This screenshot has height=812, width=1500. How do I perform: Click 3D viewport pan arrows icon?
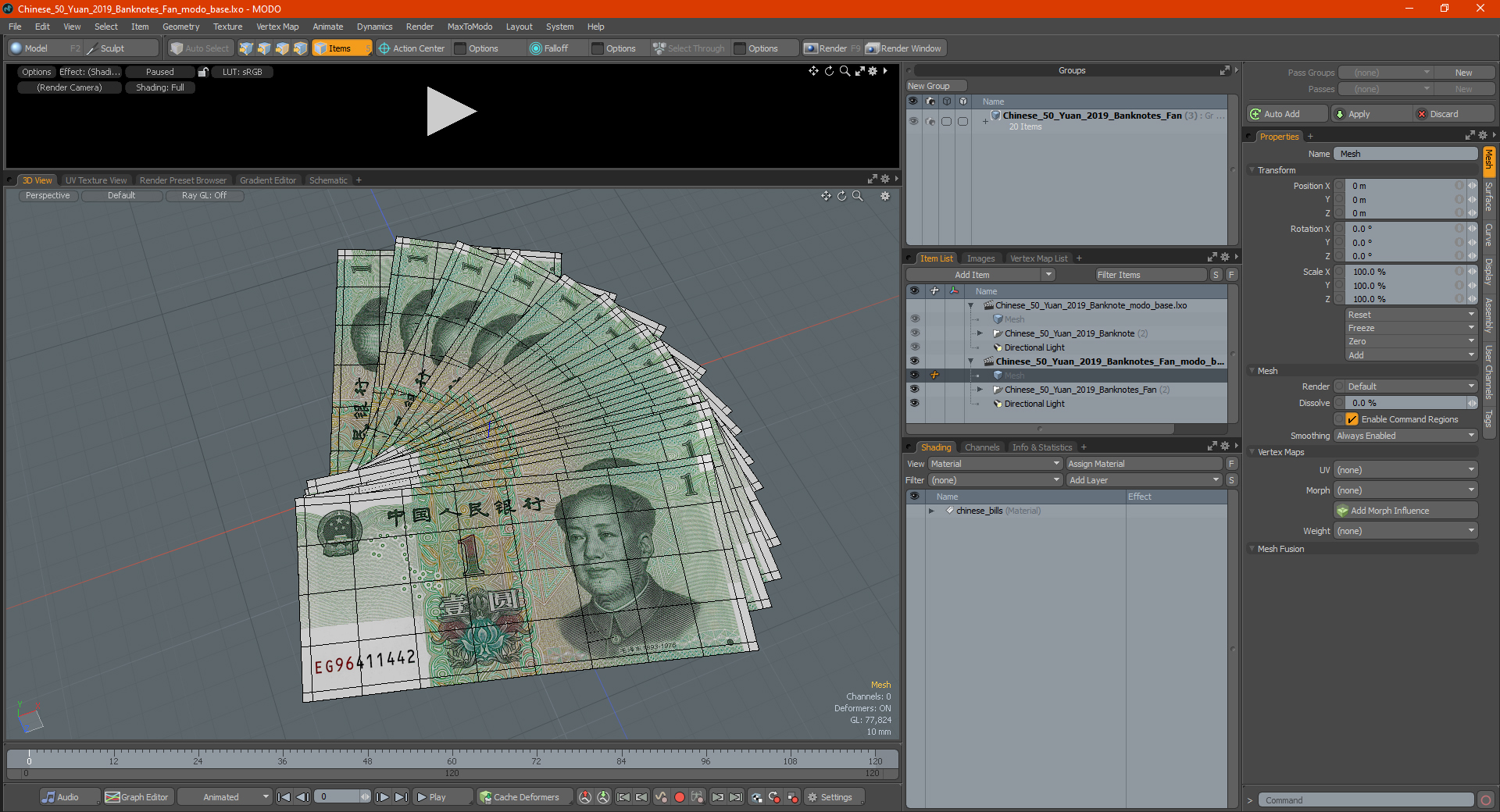[x=826, y=196]
